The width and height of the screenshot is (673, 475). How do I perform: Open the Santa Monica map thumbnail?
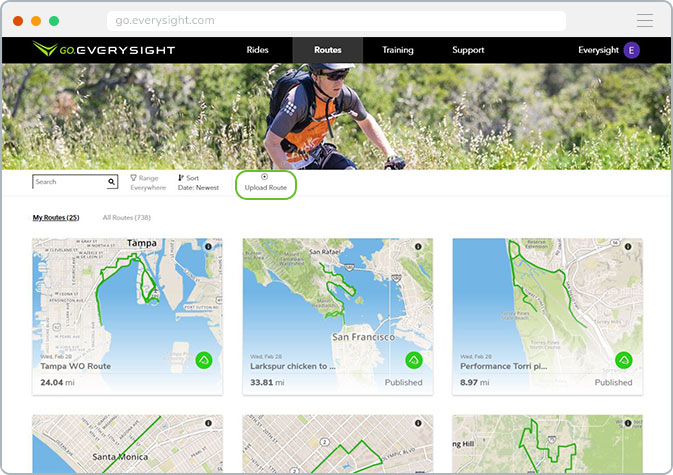point(127,444)
